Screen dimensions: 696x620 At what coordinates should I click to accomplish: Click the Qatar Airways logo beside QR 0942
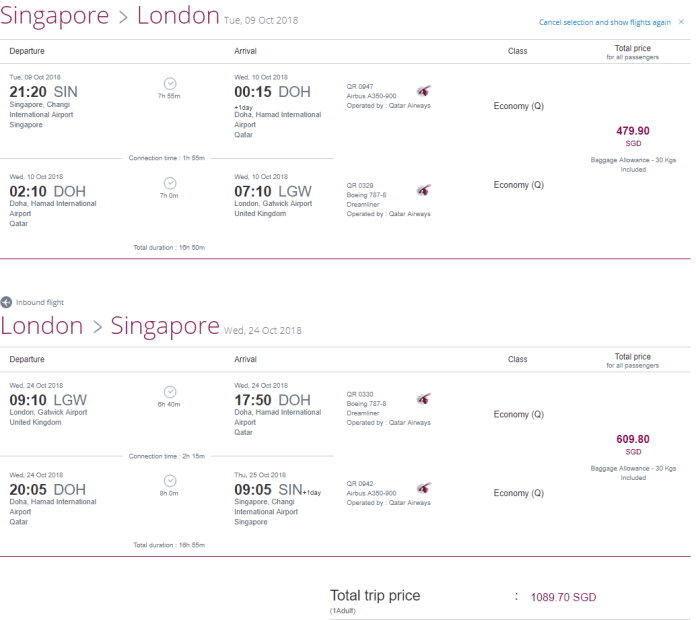coord(424,487)
